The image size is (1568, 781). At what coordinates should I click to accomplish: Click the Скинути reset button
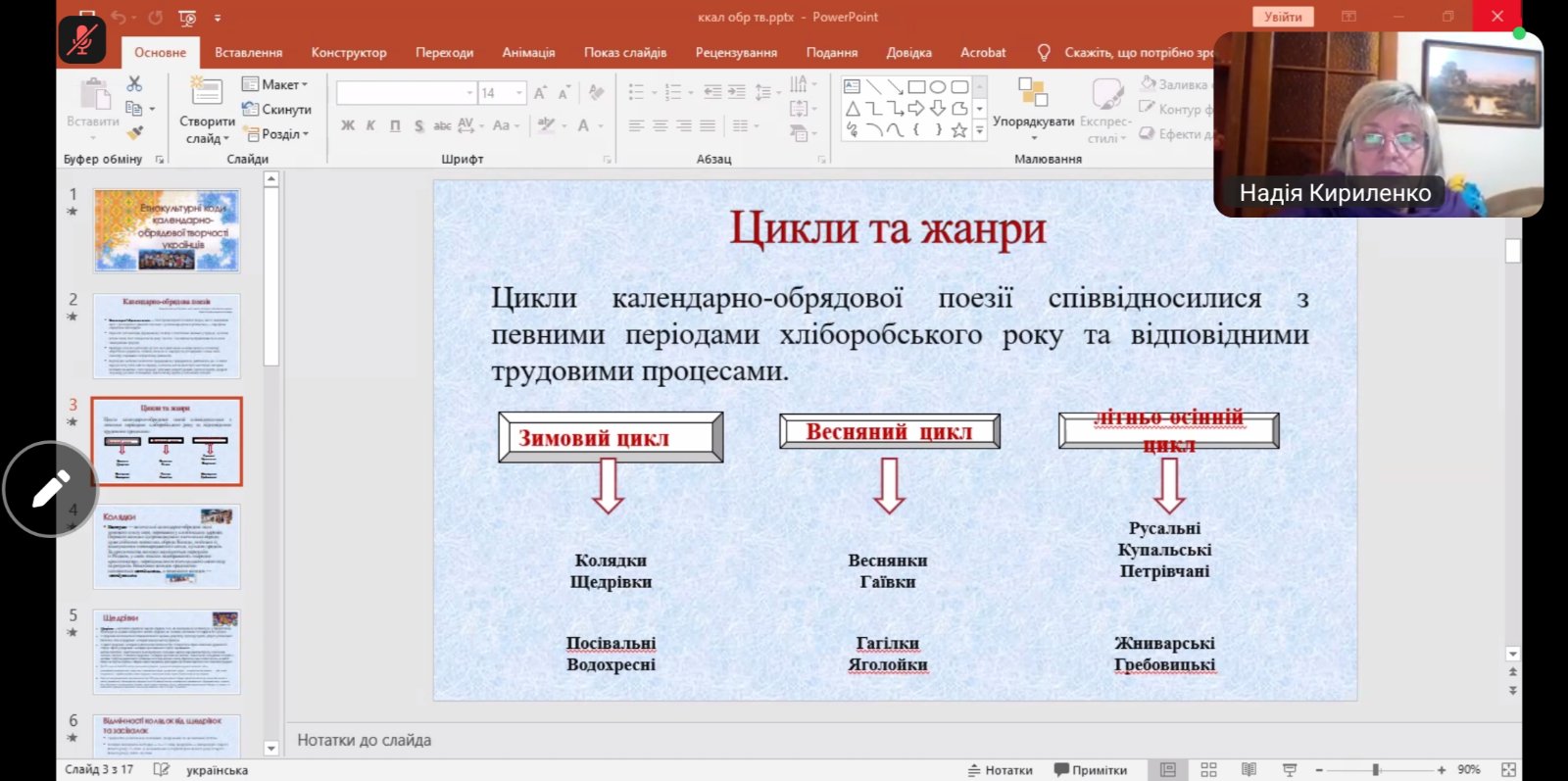(x=277, y=110)
